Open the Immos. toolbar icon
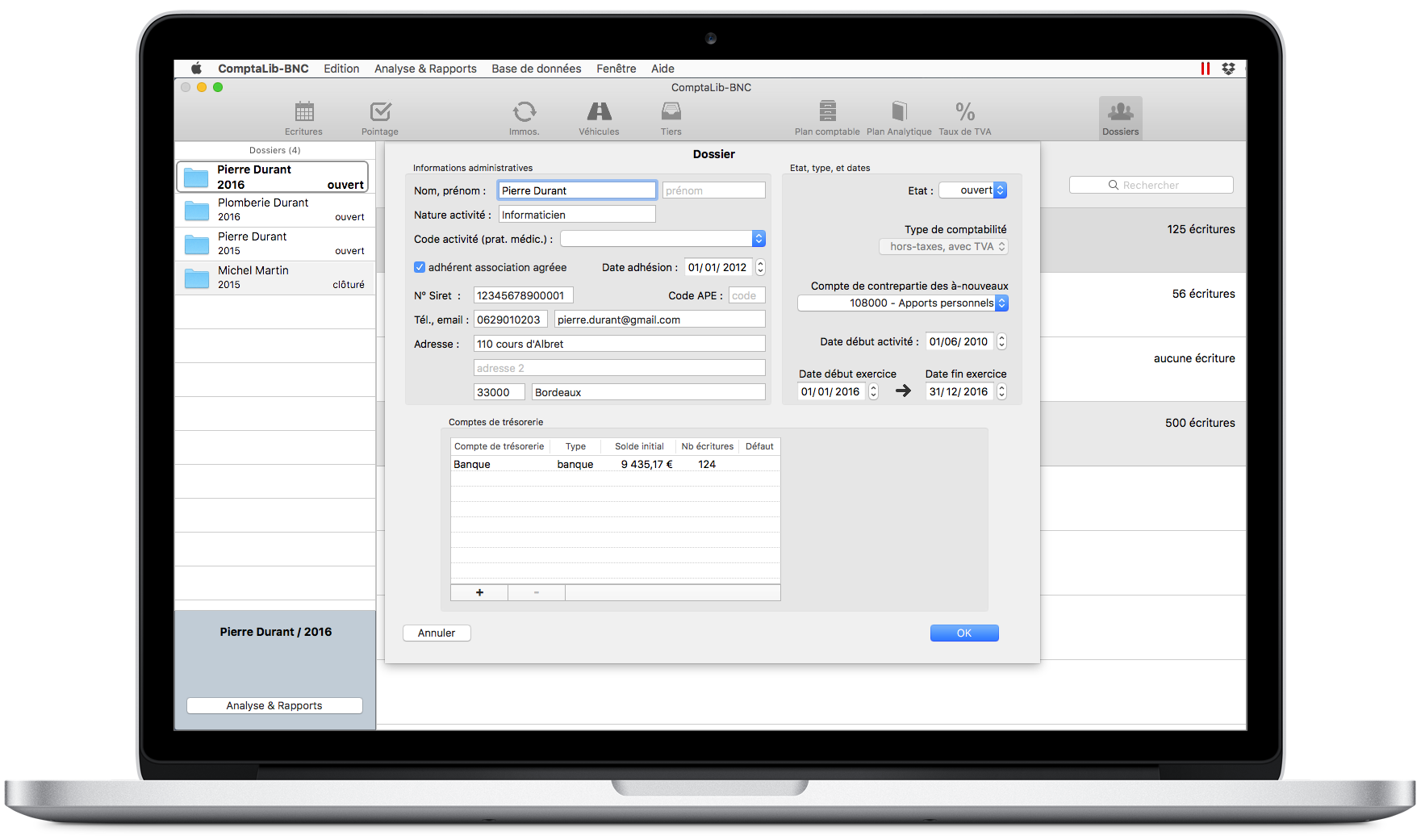Screen dimensions: 1421x840 [x=524, y=118]
